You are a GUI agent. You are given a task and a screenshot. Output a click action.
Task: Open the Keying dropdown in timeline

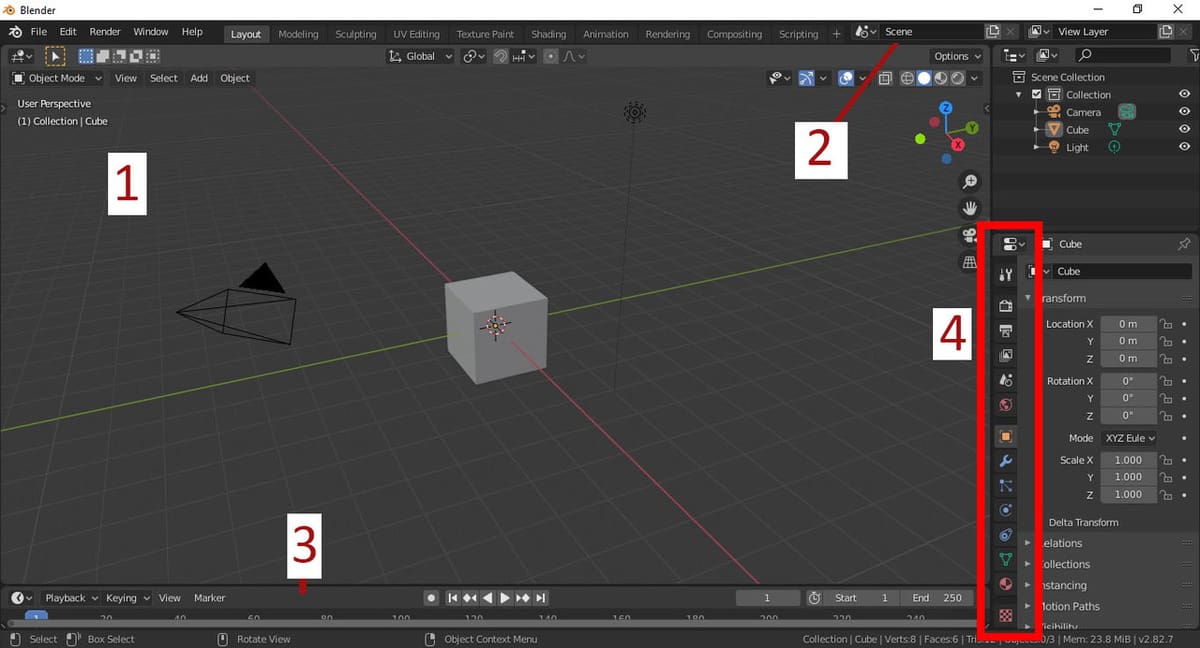pyautogui.click(x=128, y=598)
